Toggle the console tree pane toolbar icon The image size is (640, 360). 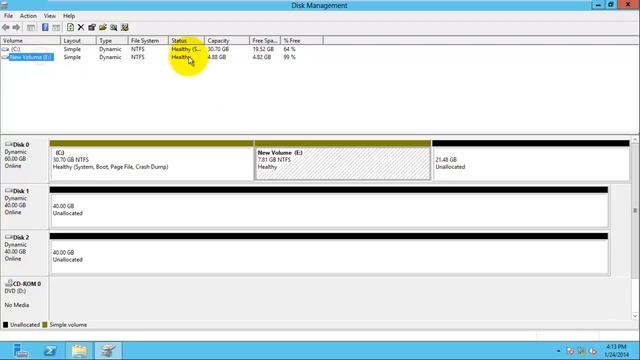[x=31, y=27]
